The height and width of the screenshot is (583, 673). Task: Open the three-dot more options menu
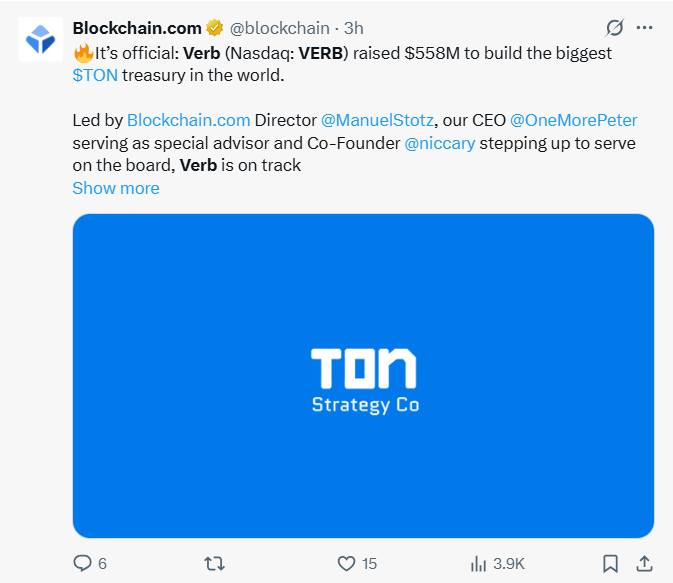point(644,28)
